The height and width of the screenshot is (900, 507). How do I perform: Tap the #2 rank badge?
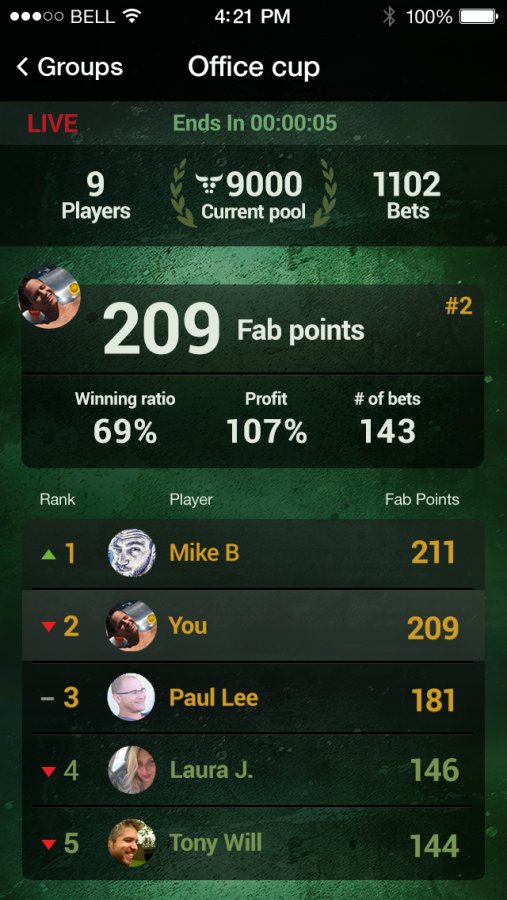point(458,307)
